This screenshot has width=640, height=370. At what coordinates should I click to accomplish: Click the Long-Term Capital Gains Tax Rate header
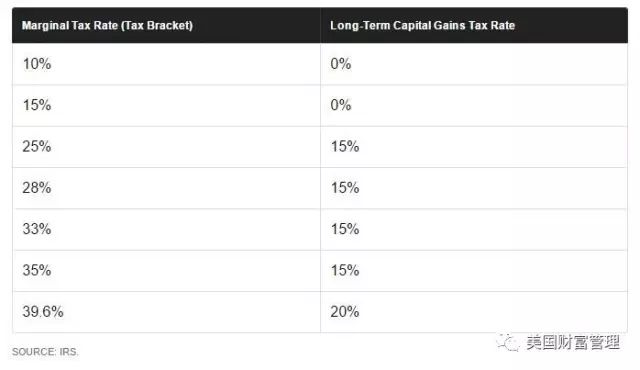point(422,26)
